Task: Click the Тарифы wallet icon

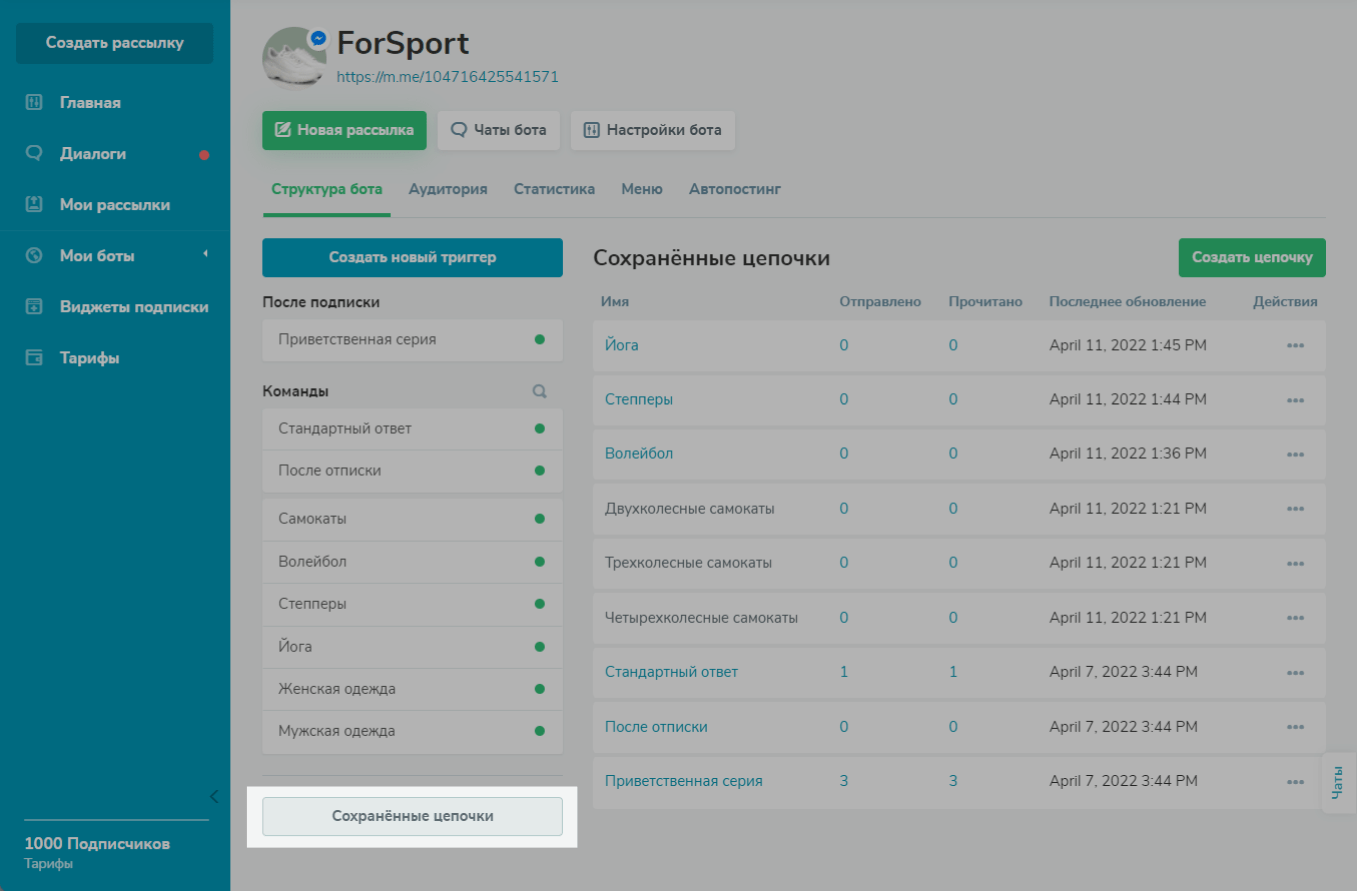Action: 34,357
